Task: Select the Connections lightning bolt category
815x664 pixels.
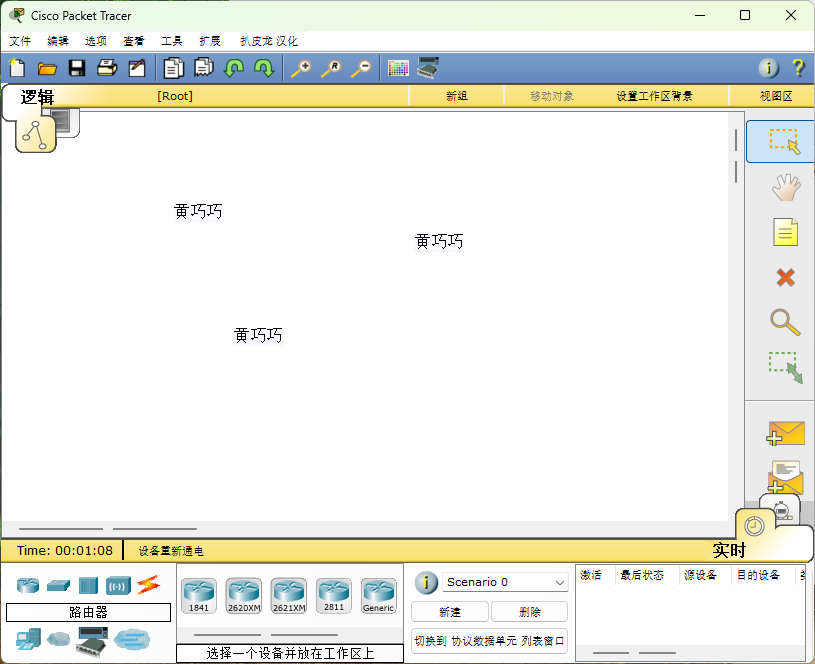Action: pos(149,585)
